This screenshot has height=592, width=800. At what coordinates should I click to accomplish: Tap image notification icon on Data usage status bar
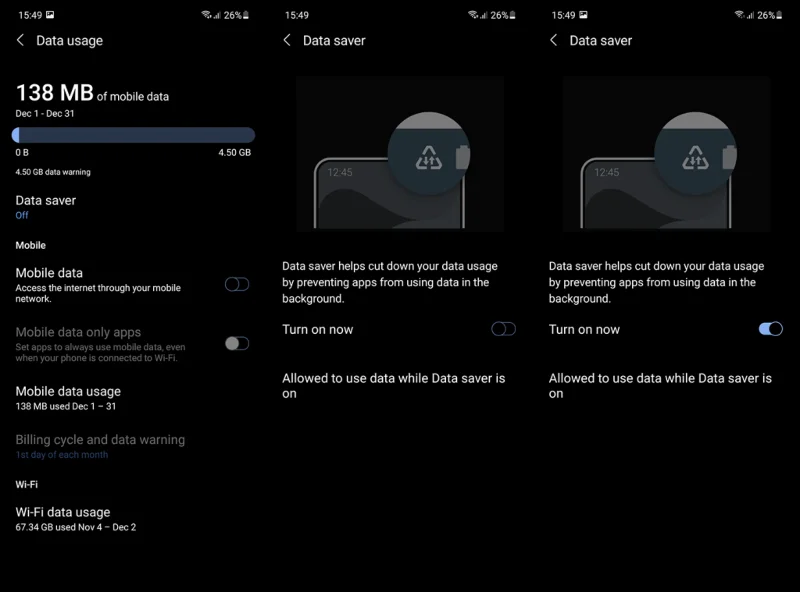point(50,15)
